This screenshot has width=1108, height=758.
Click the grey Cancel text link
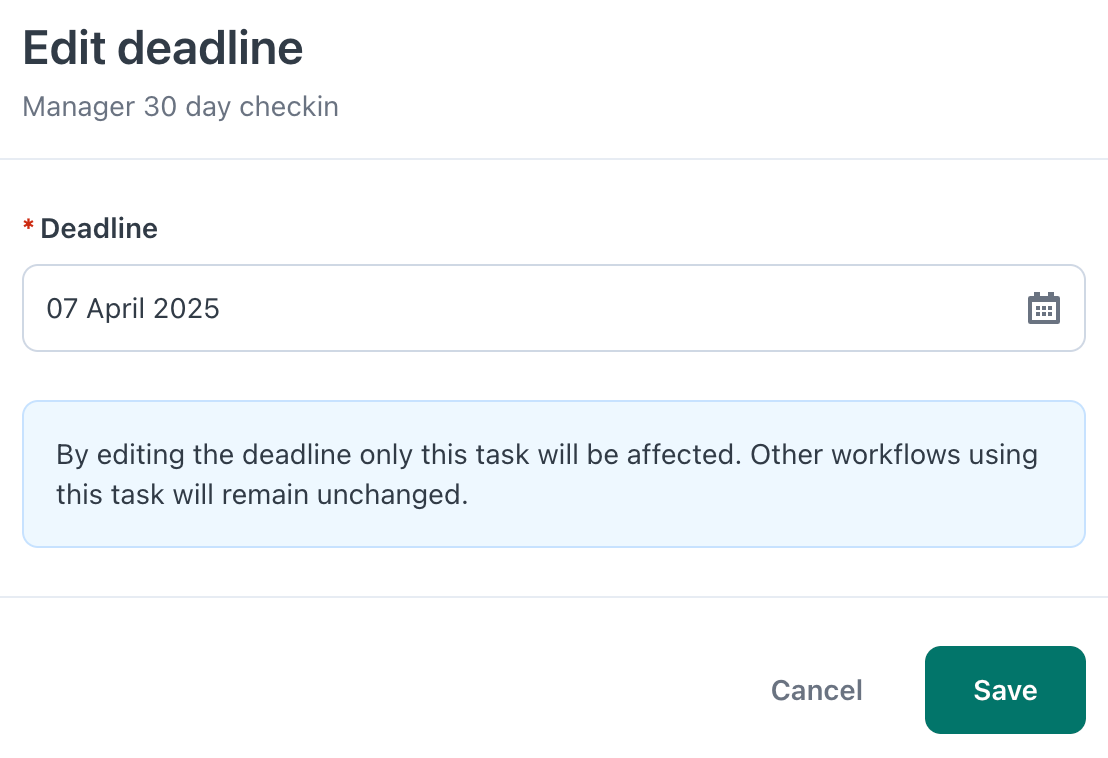click(x=816, y=690)
